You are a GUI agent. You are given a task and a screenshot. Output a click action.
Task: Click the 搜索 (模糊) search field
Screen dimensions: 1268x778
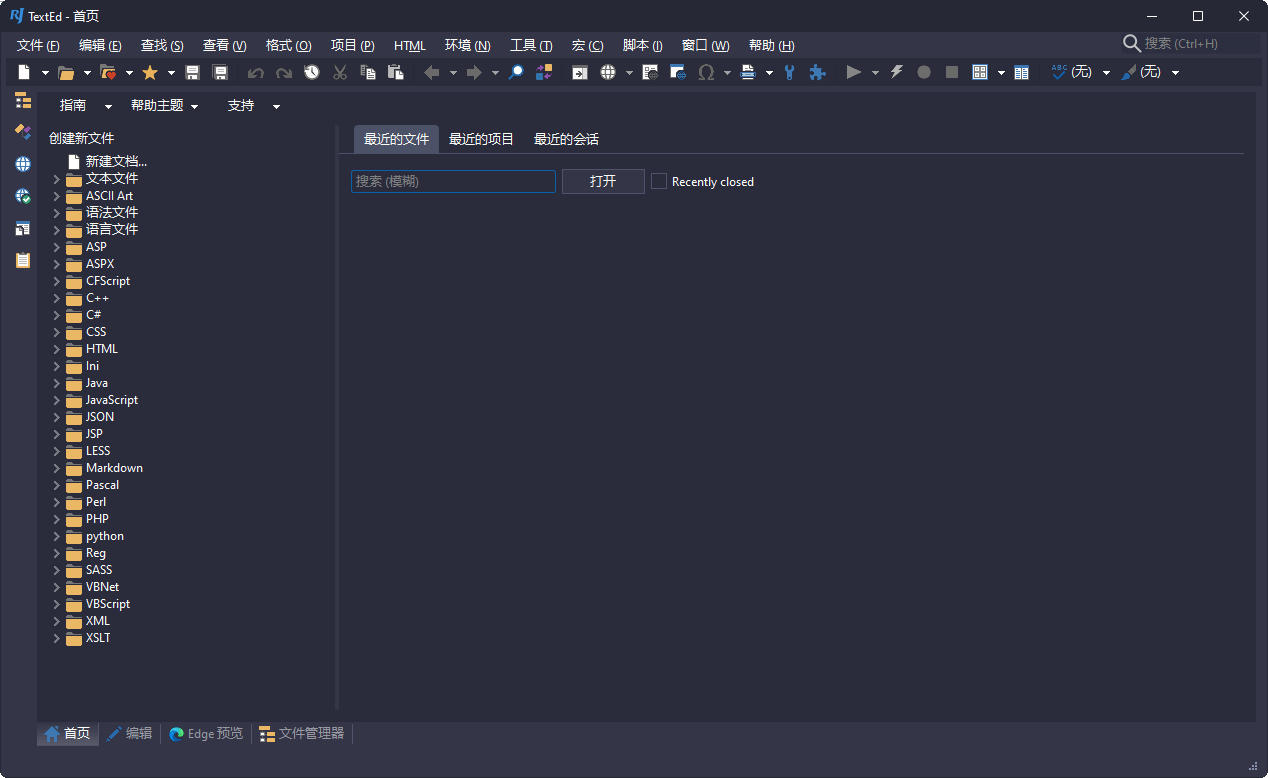pos(453,181)
